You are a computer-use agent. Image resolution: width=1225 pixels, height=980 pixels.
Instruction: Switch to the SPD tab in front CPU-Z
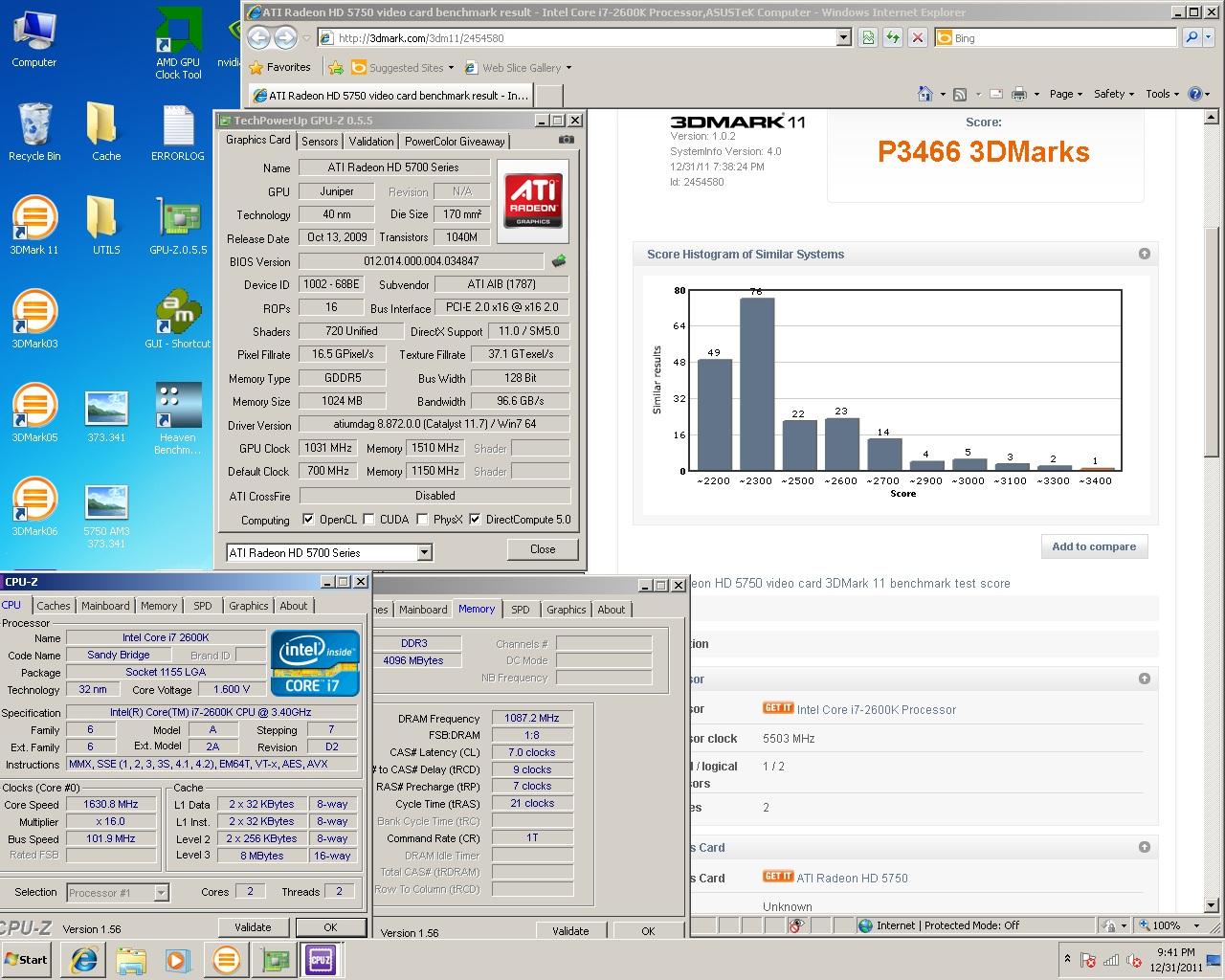tap(203, 606)
